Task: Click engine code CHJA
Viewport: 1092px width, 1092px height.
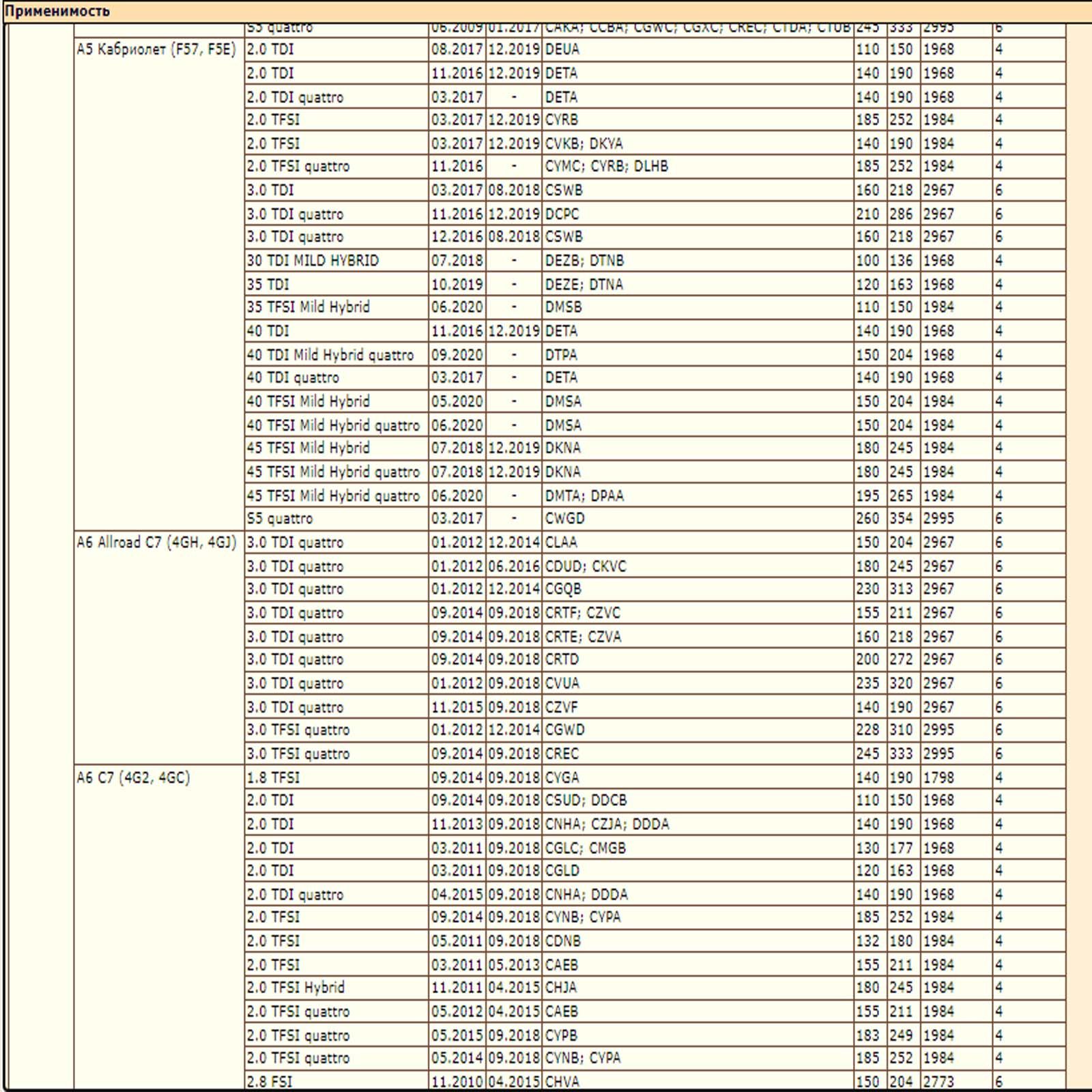Action: coord(560,988)
